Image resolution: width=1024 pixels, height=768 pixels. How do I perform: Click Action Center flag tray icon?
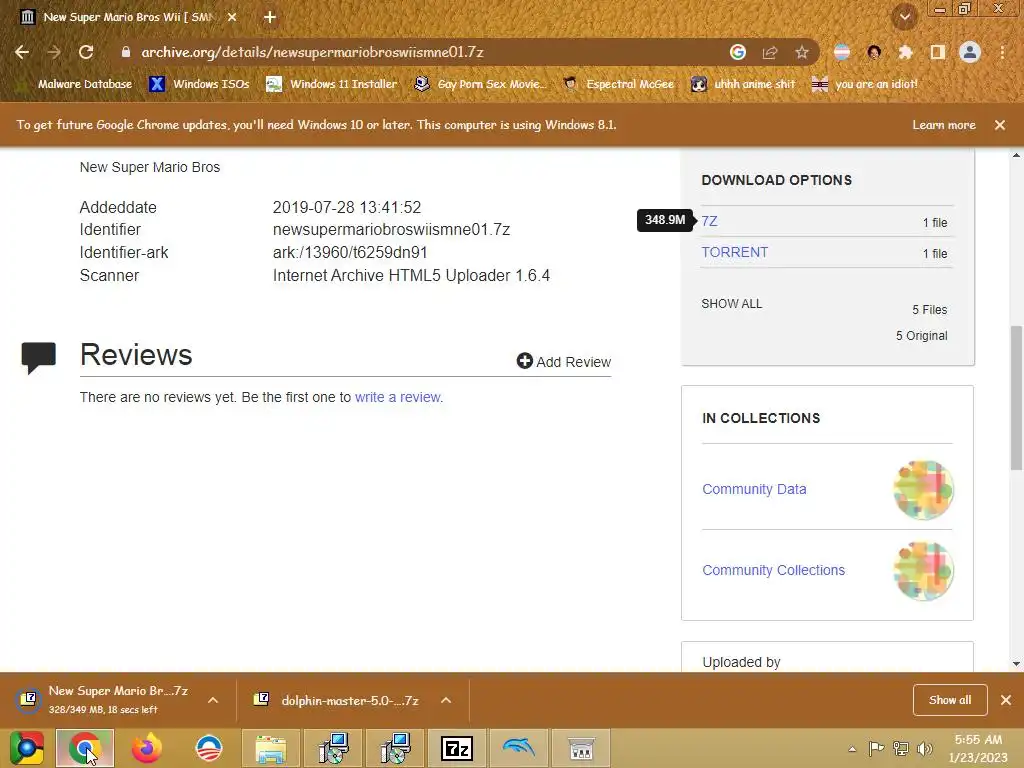(876, 749)
